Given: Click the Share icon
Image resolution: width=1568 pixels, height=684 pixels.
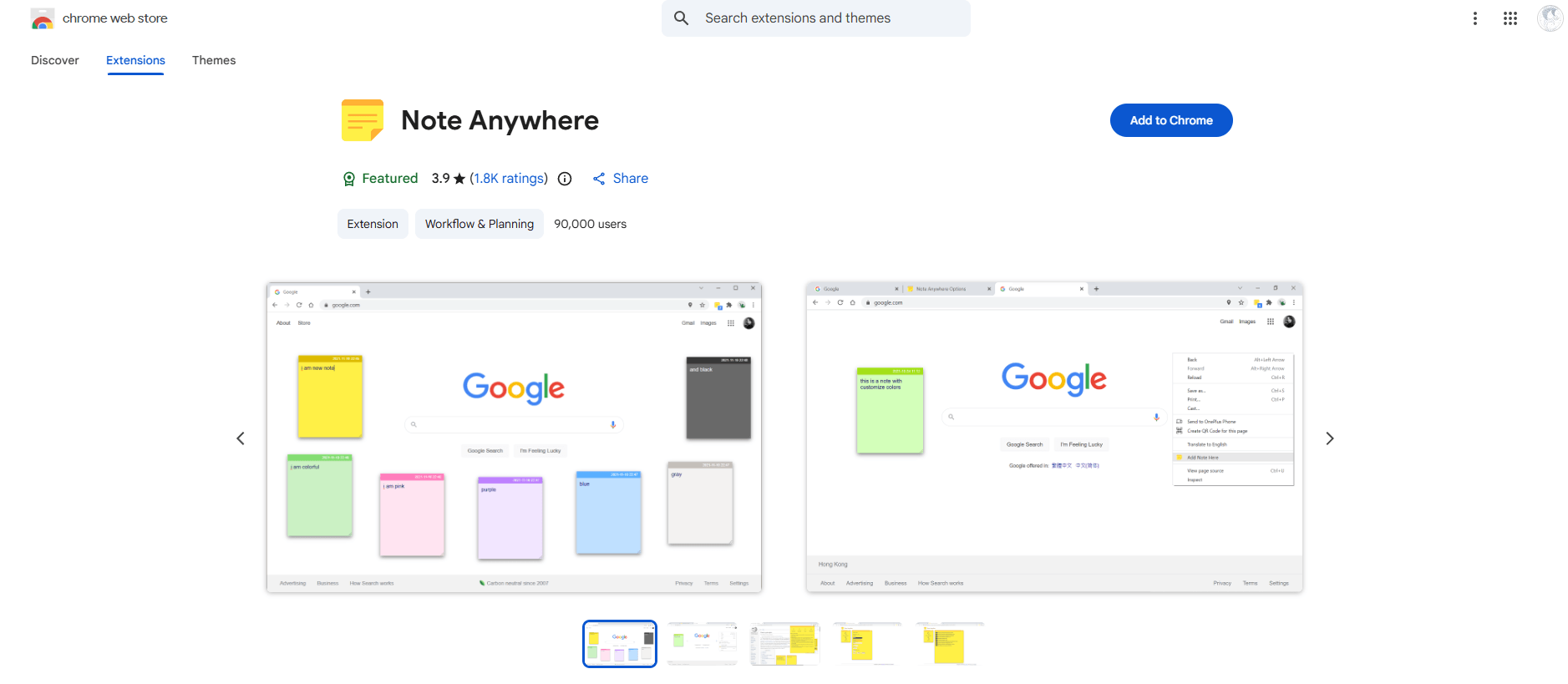Looking at the screenshot, I should [x=599, y=179].
